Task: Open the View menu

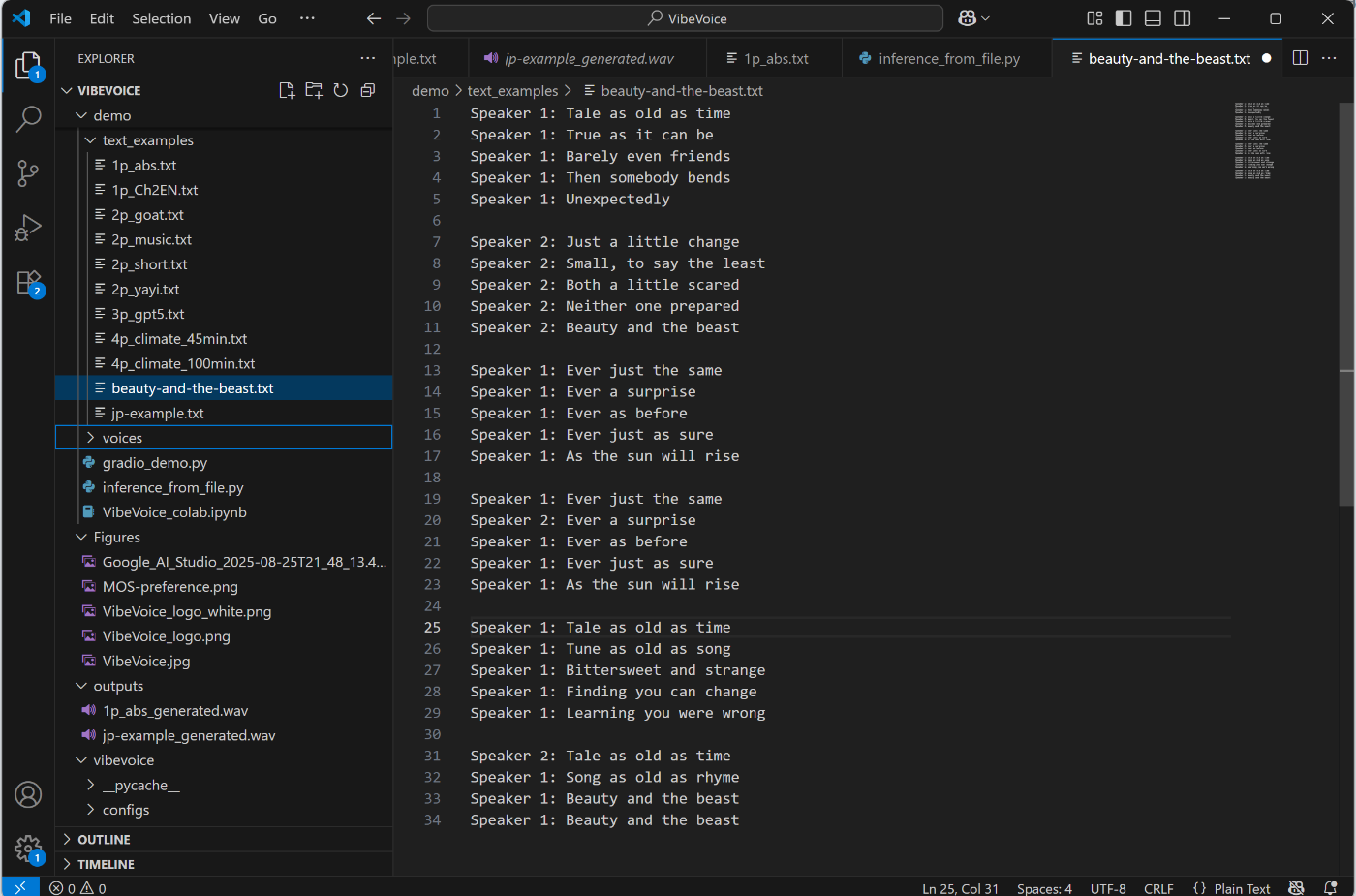Action: (225, 18)
